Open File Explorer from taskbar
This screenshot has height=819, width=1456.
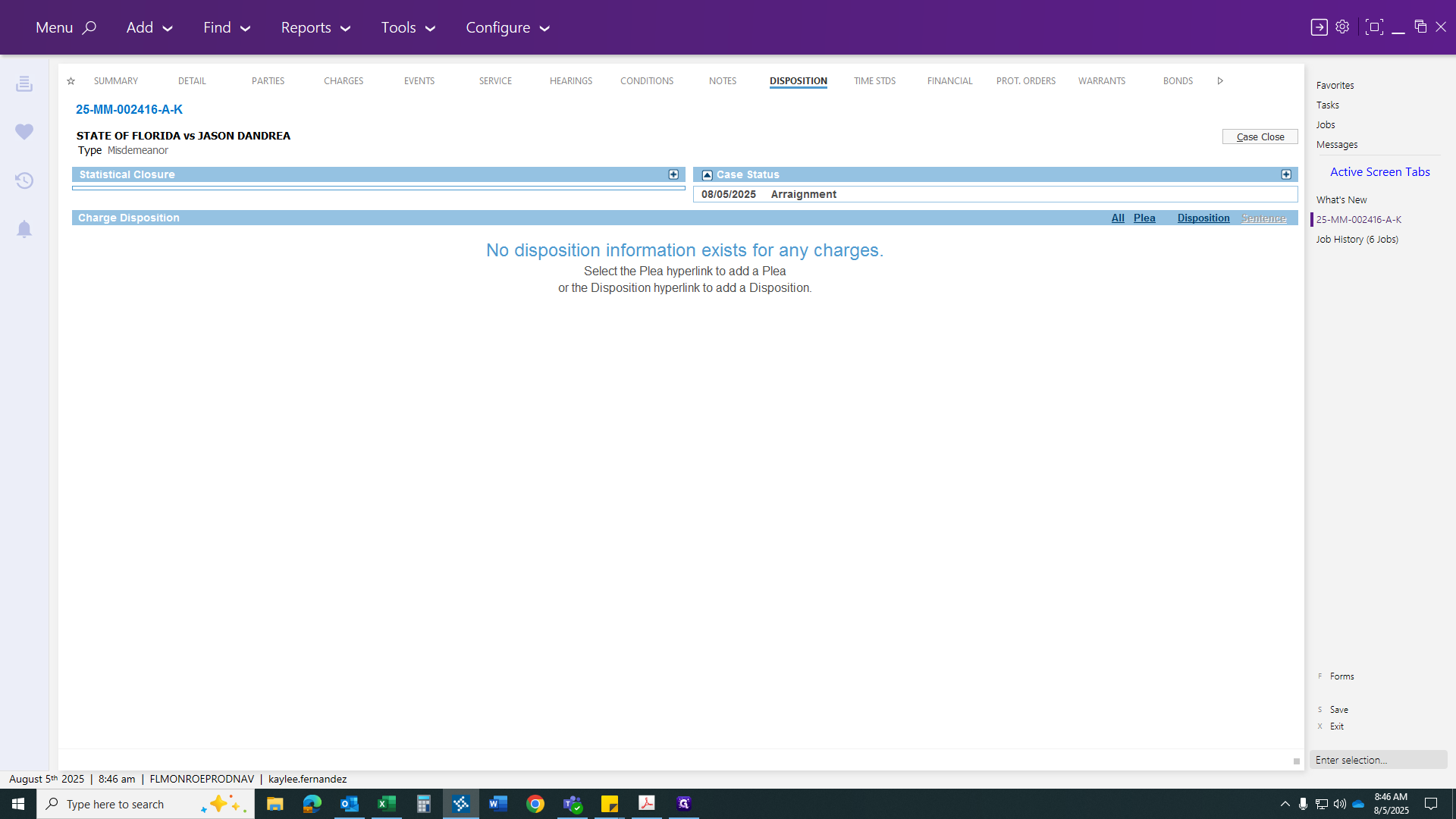click(x=275, y=804)
